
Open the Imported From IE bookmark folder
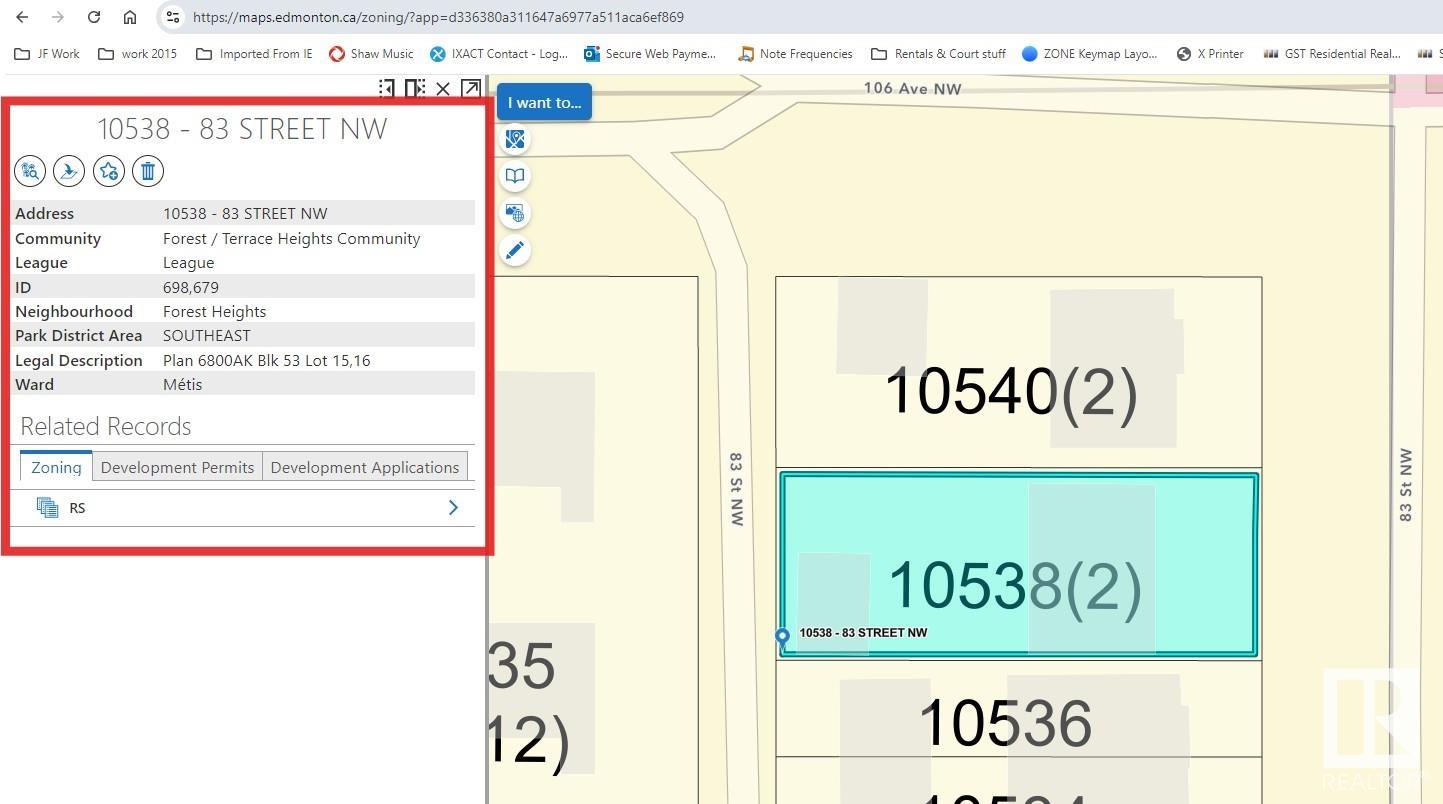click(x=254, y=54)
